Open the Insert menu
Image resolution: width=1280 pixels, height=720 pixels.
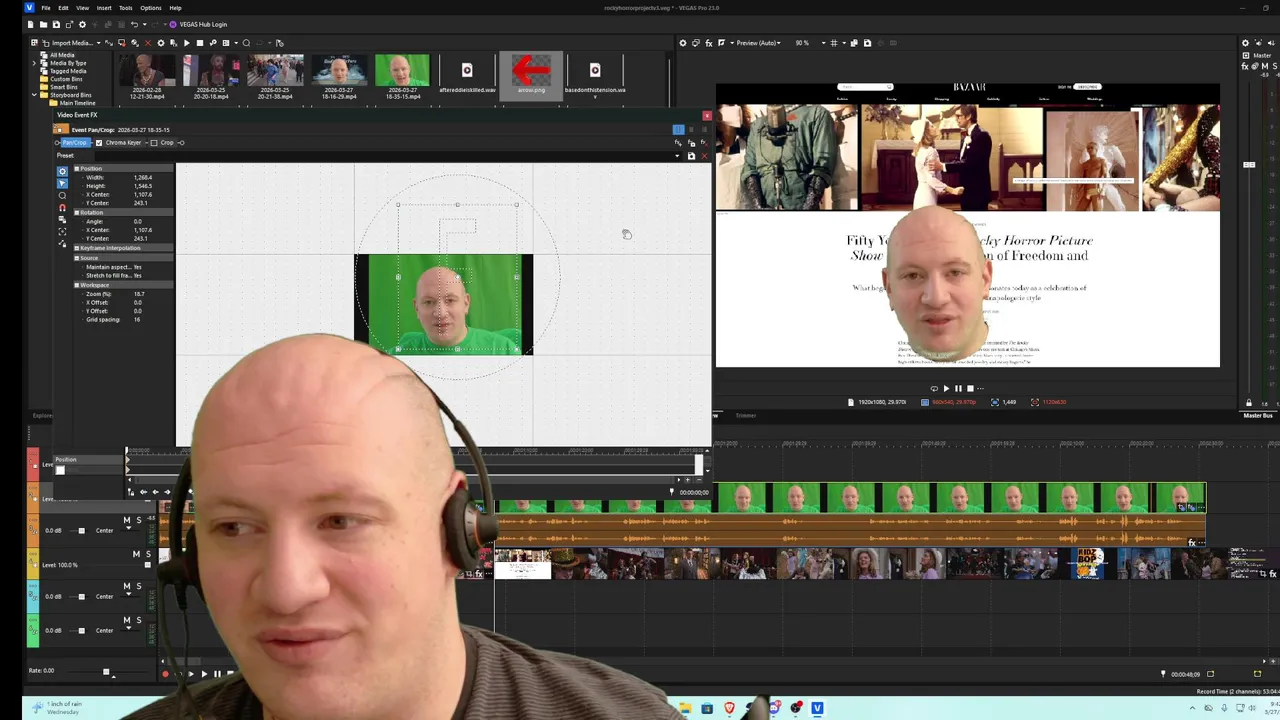tap(104, 8)
